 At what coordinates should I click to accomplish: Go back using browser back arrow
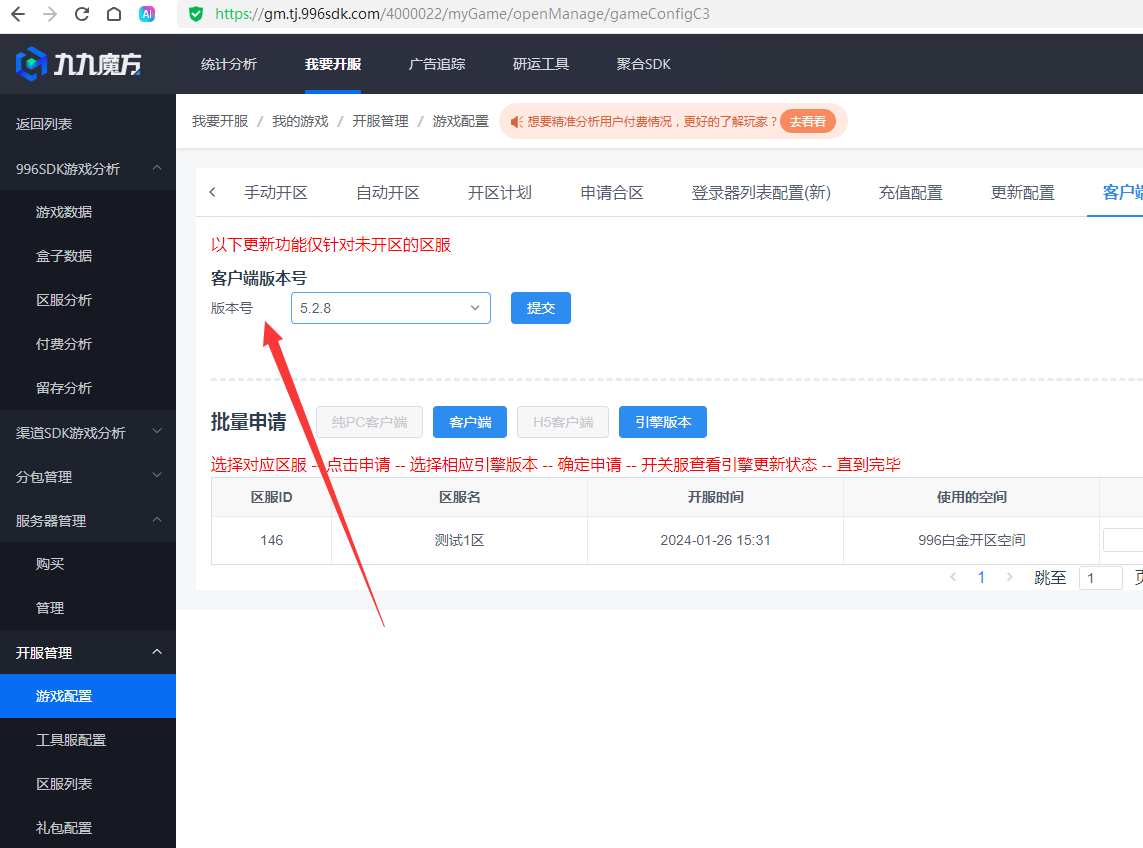(x=17, y=14)
